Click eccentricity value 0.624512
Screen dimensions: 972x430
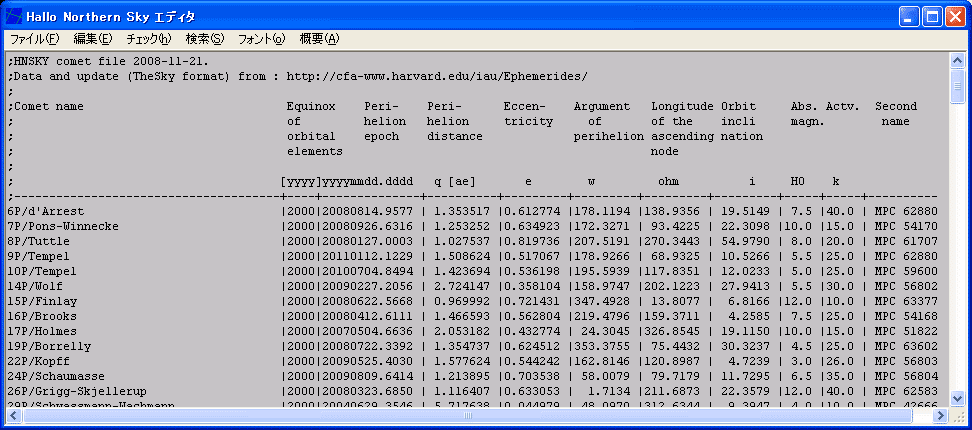[x=532, y=346]
